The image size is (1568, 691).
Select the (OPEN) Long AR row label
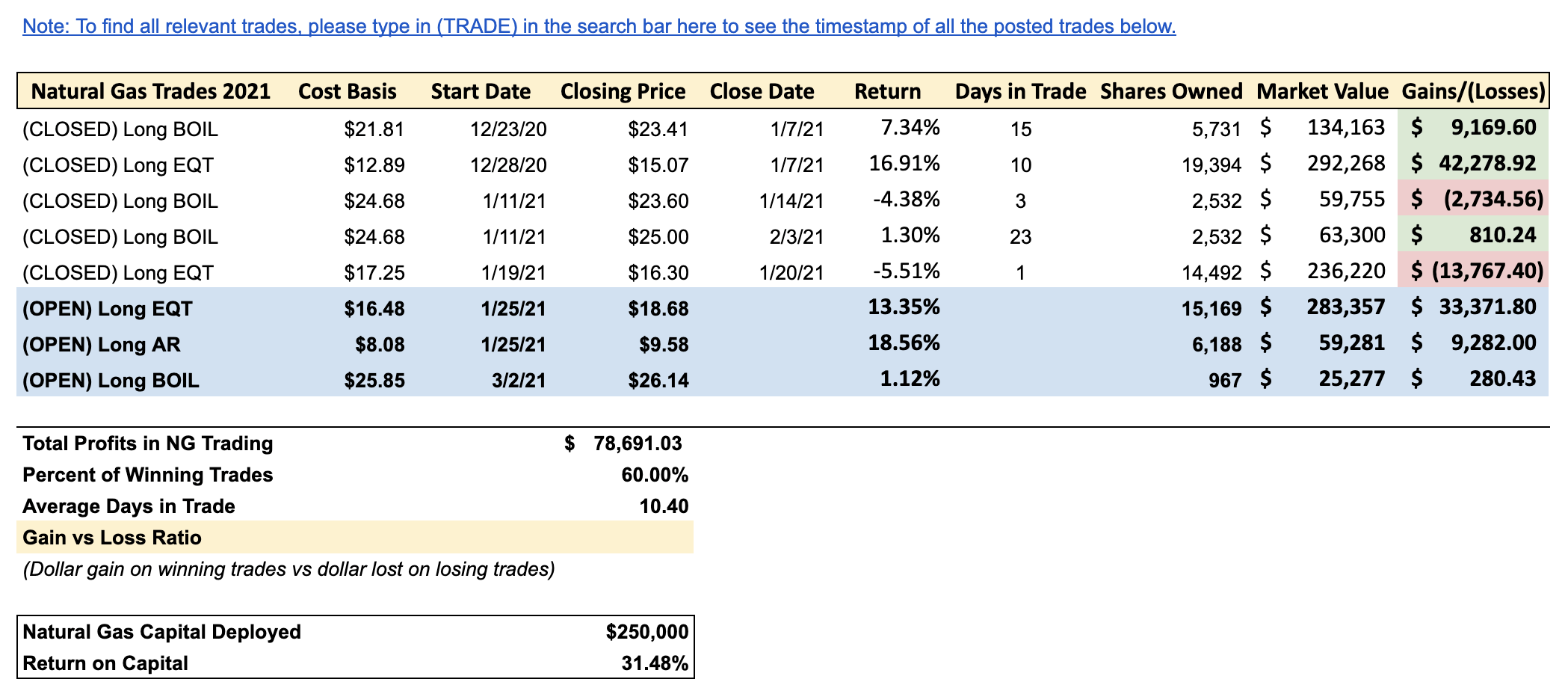point(102,345)
